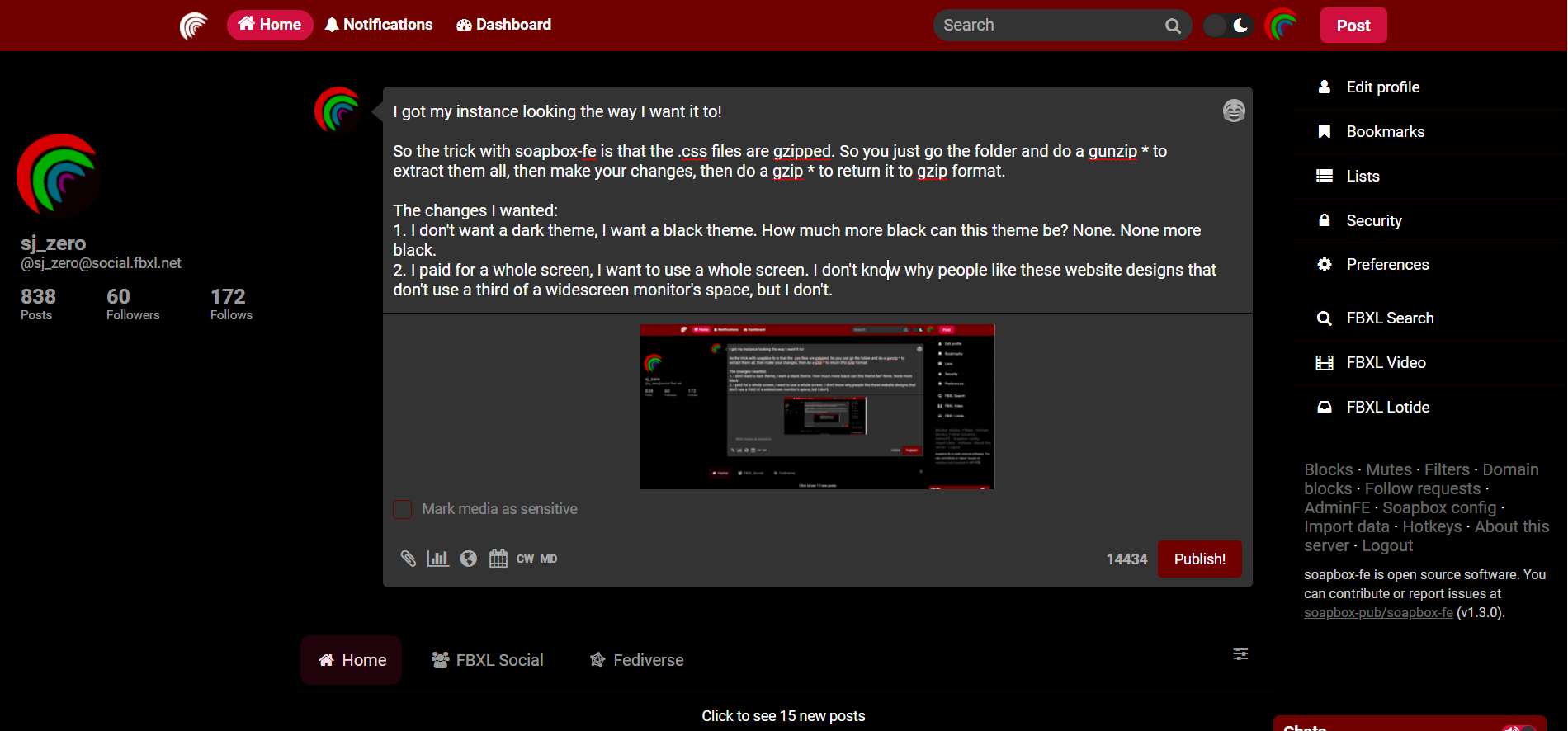Screen dimensions: 1568x731
Task: Open the soapbox-pub/soapbox-fe repository link
Action: pyautogui.click(x=1378, y=613)
